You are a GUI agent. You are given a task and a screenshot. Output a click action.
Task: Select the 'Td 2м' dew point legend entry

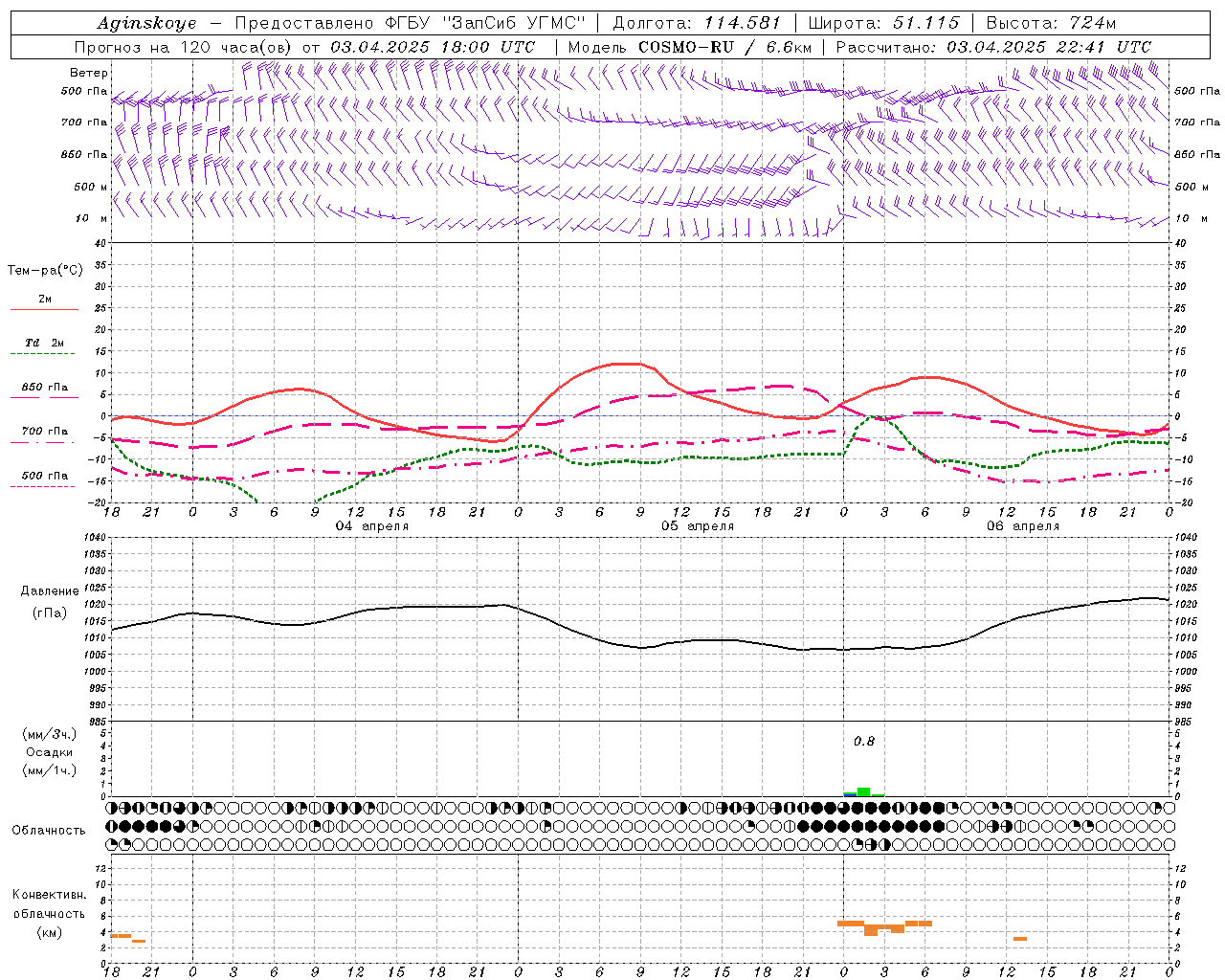[44, 343]
